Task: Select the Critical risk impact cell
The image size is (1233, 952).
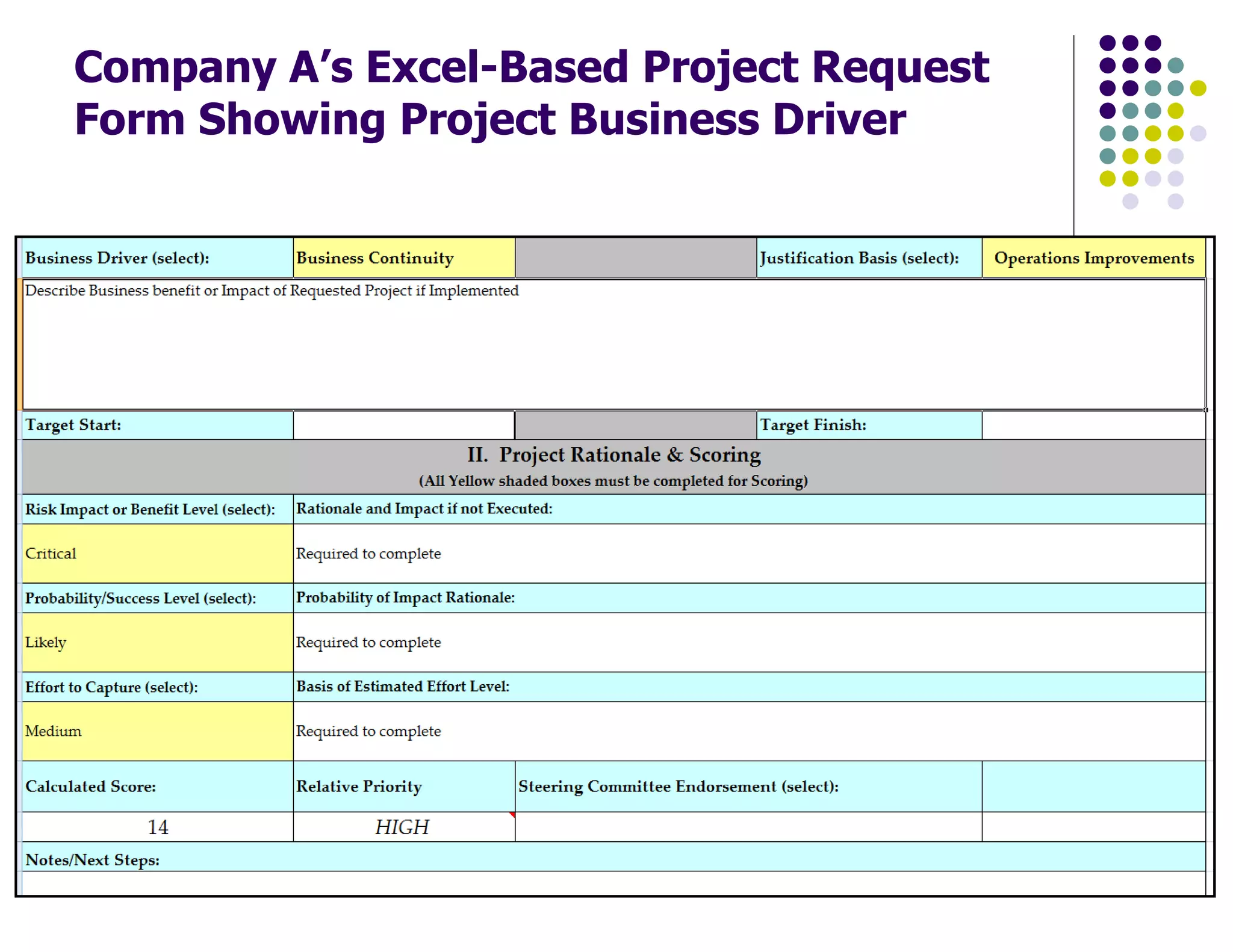Action: pyautogui.click(x=158, y=554)
